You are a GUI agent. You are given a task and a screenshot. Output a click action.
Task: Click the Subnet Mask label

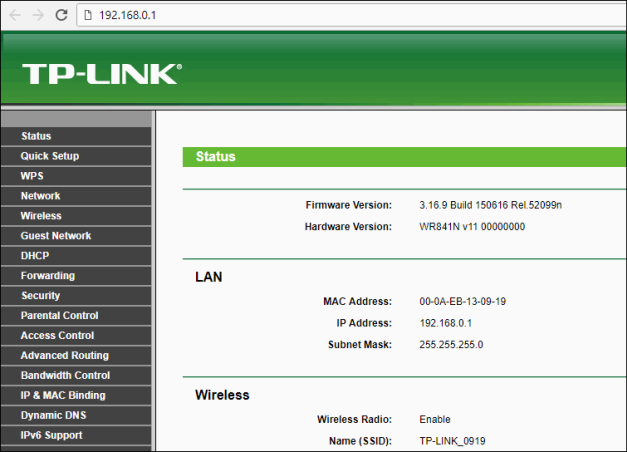360,345
